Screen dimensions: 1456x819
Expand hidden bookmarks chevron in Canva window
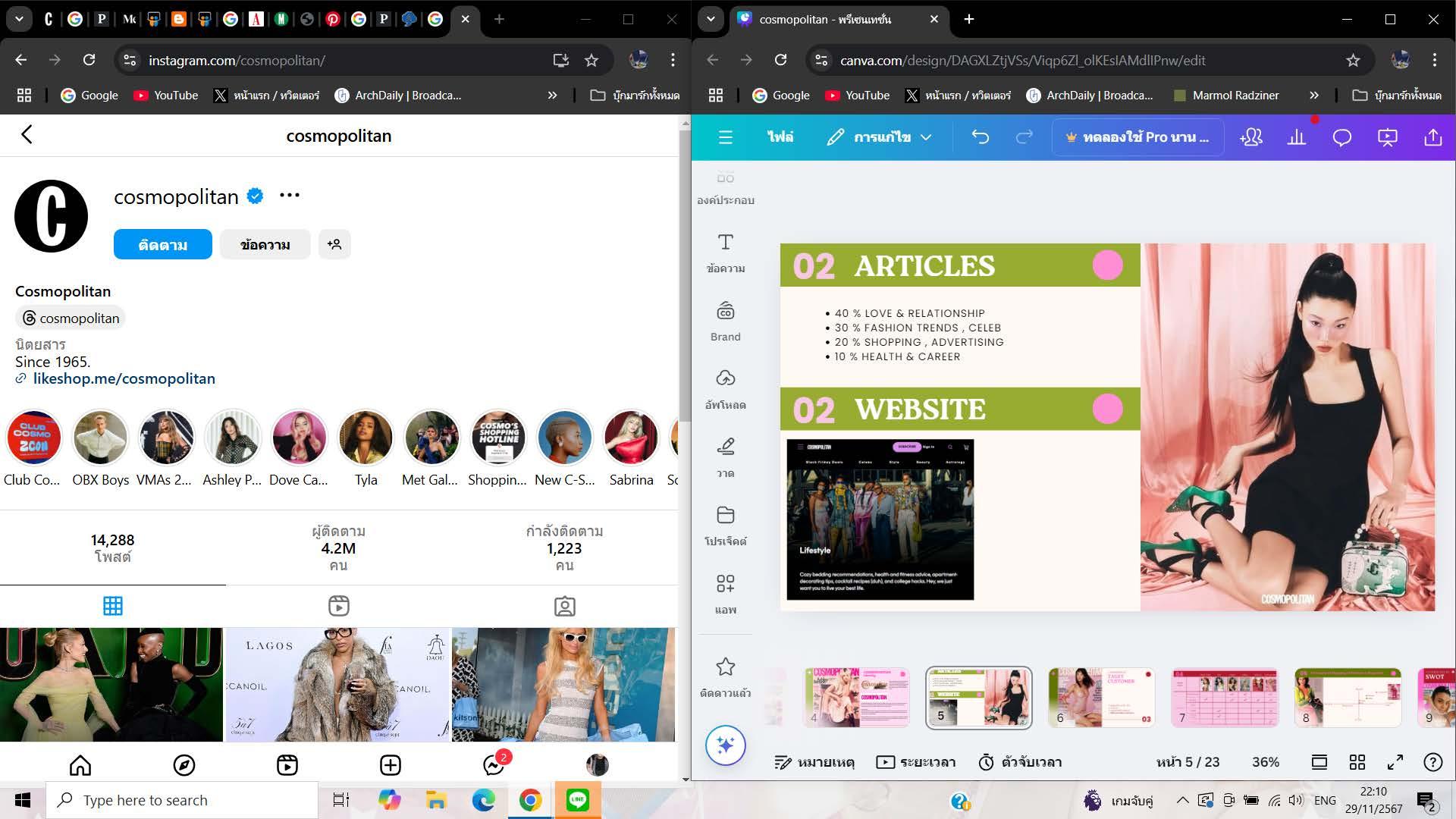click(x=1313, y=96)
